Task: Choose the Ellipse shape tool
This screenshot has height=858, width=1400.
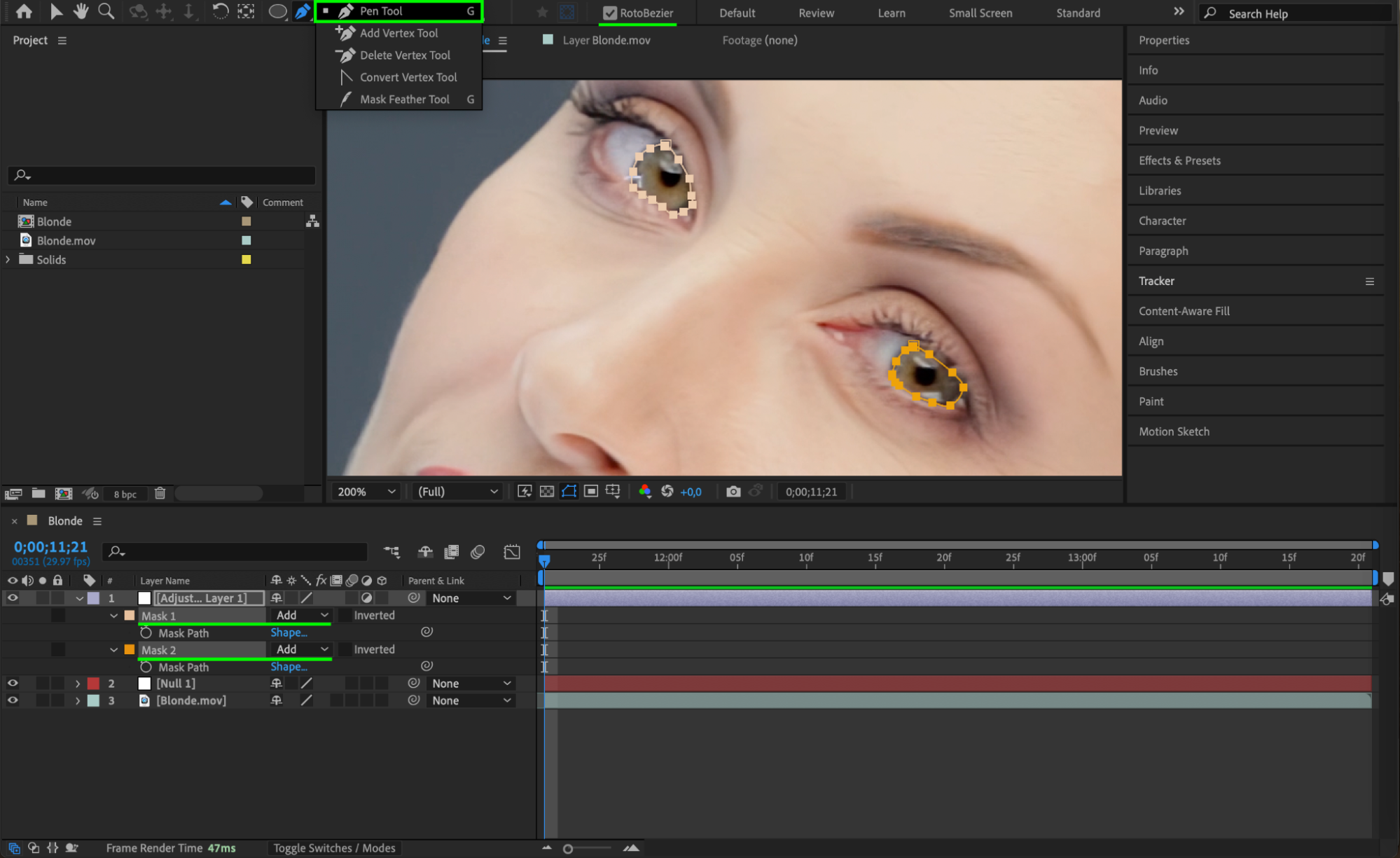Action: [277, 11]
